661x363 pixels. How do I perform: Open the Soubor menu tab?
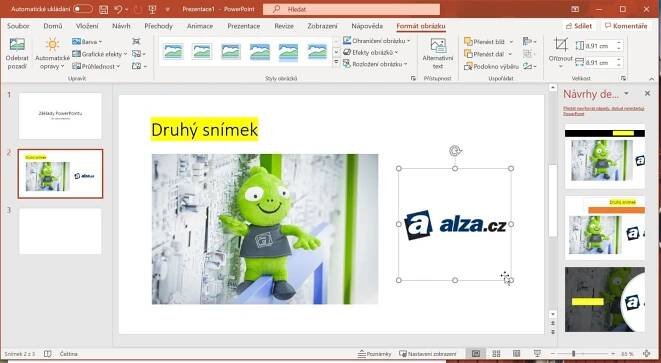pyautogui.click(x=18, y=26)
